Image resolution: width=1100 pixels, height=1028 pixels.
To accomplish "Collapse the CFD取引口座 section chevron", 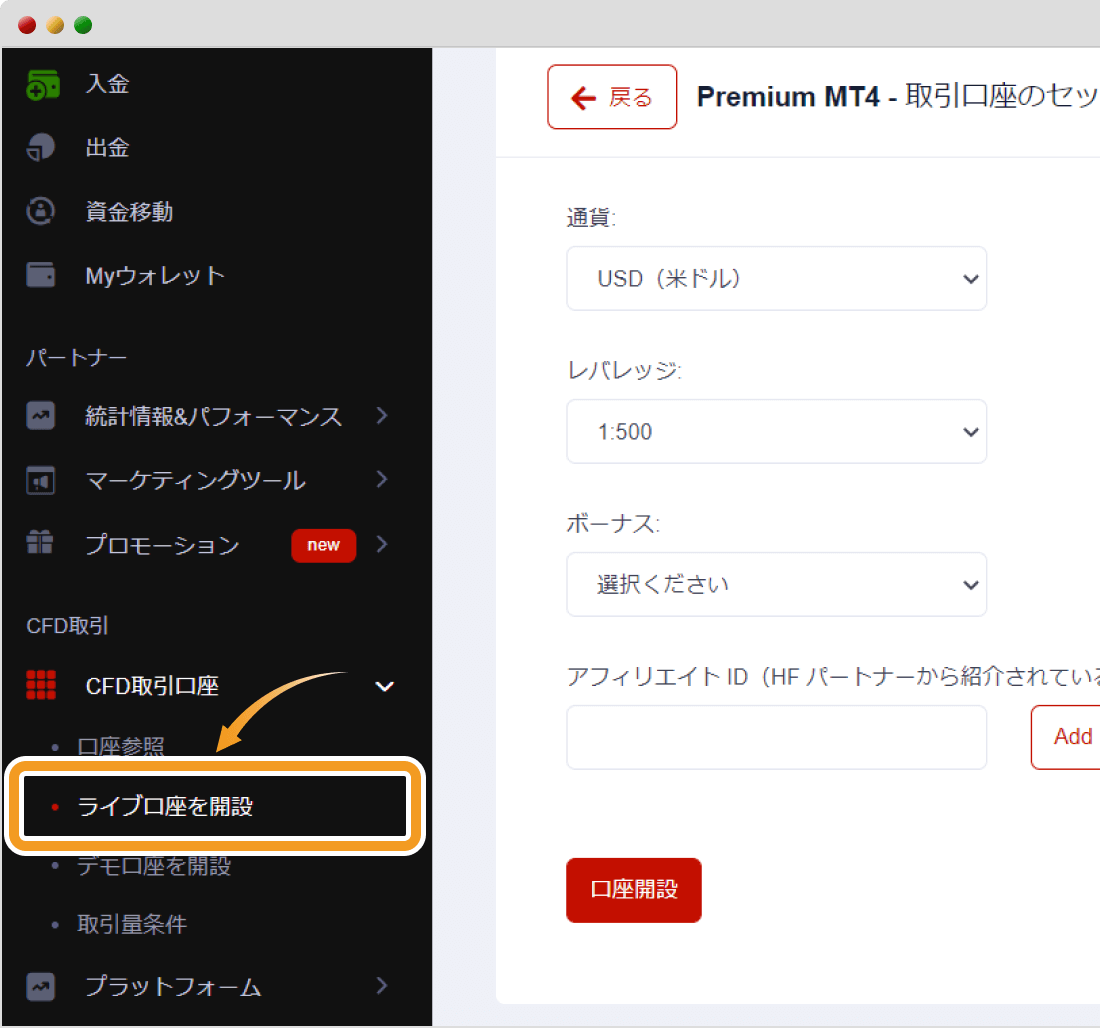I will [384, 686].
